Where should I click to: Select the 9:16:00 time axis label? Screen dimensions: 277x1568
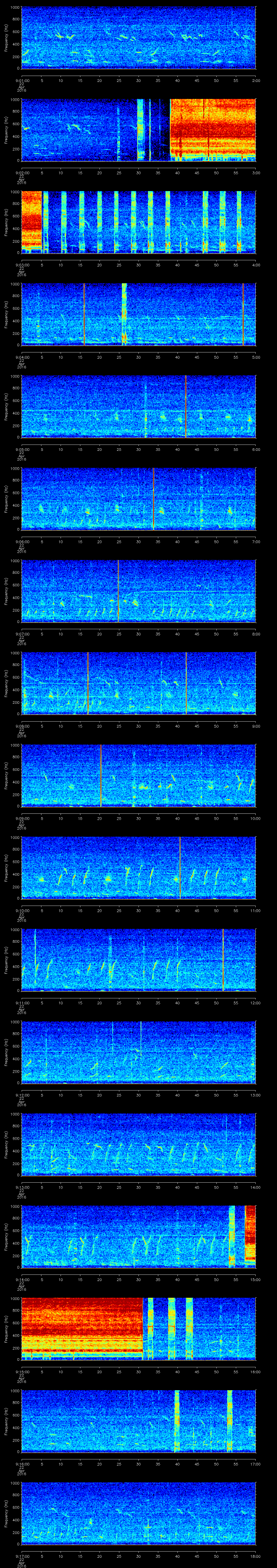(22, 1464)
